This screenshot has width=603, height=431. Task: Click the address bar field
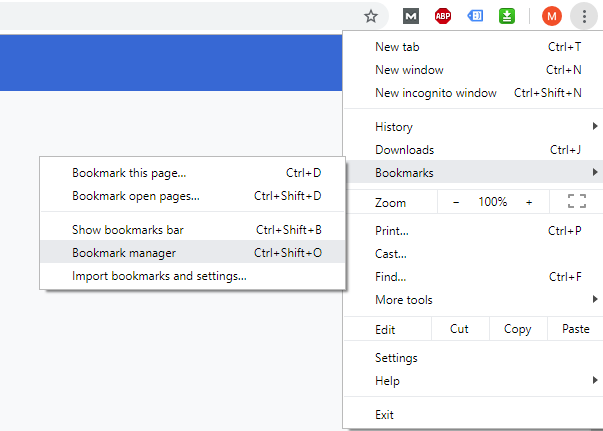point(193,16)
